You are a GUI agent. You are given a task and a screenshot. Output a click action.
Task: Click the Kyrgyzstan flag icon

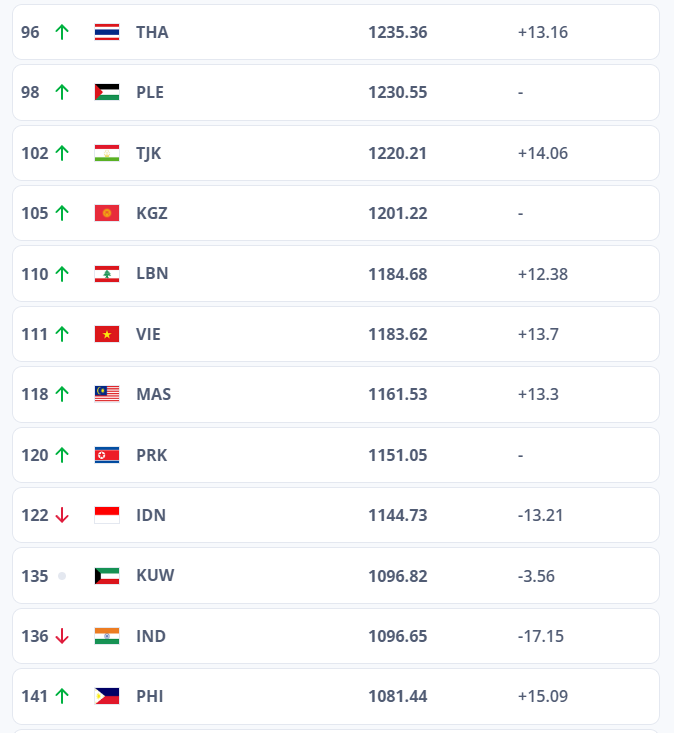[107, 213]
